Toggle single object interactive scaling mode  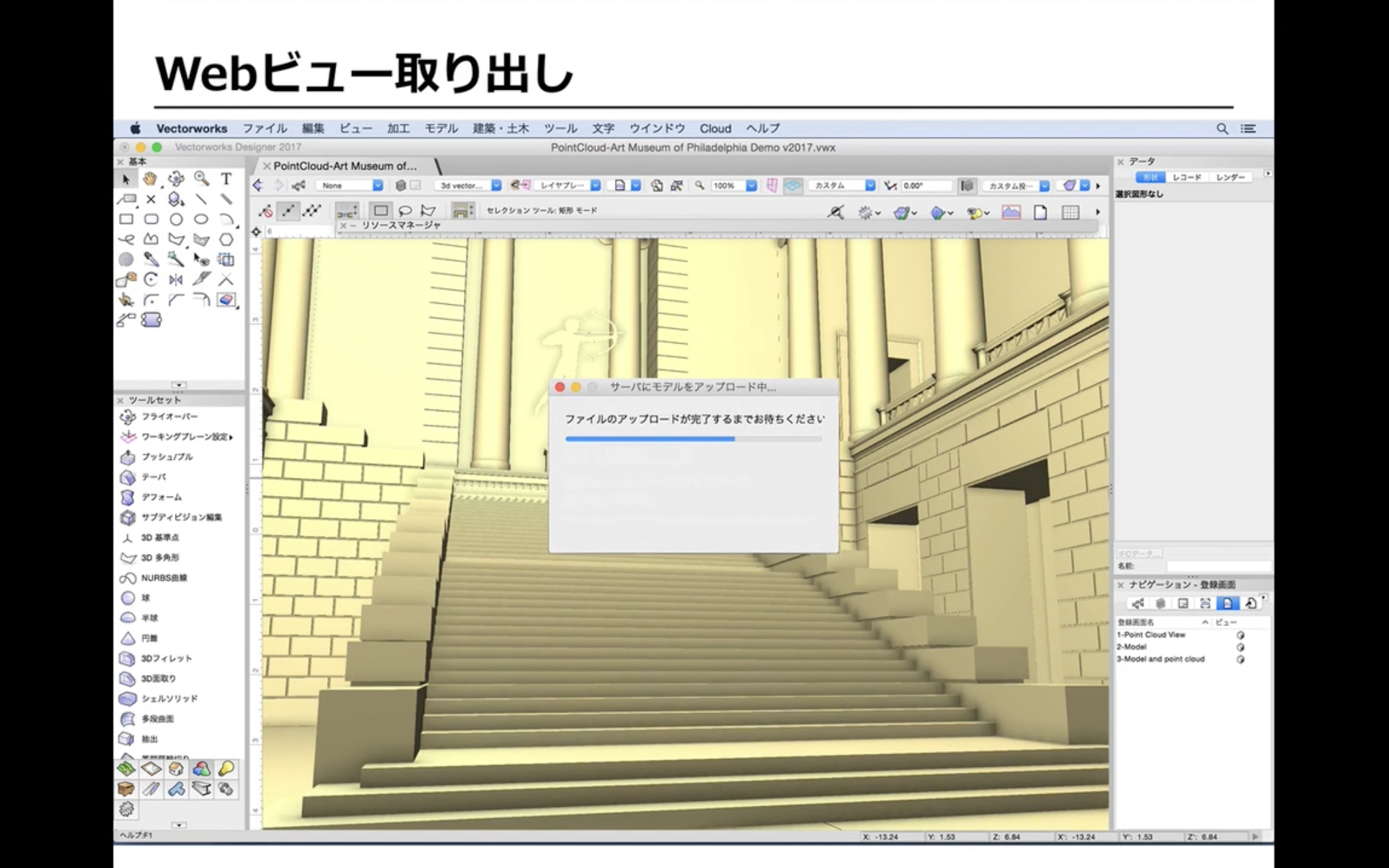(x=288, y=211)
